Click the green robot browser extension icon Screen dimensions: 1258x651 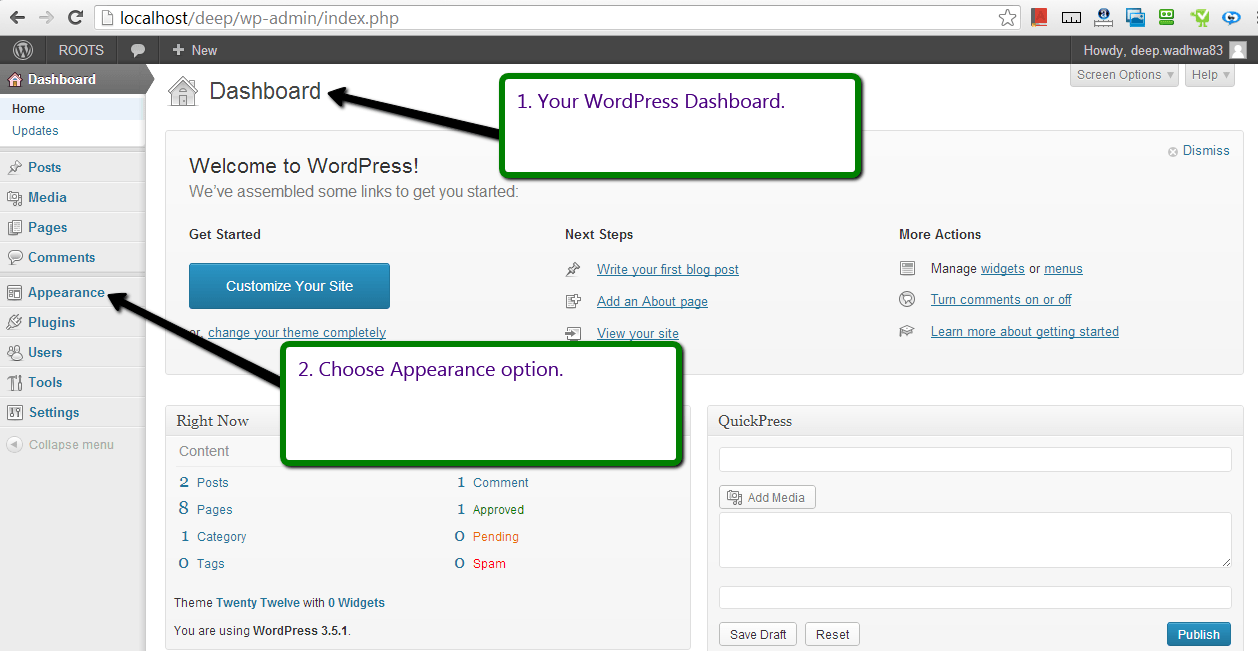tap(1166, 17)
